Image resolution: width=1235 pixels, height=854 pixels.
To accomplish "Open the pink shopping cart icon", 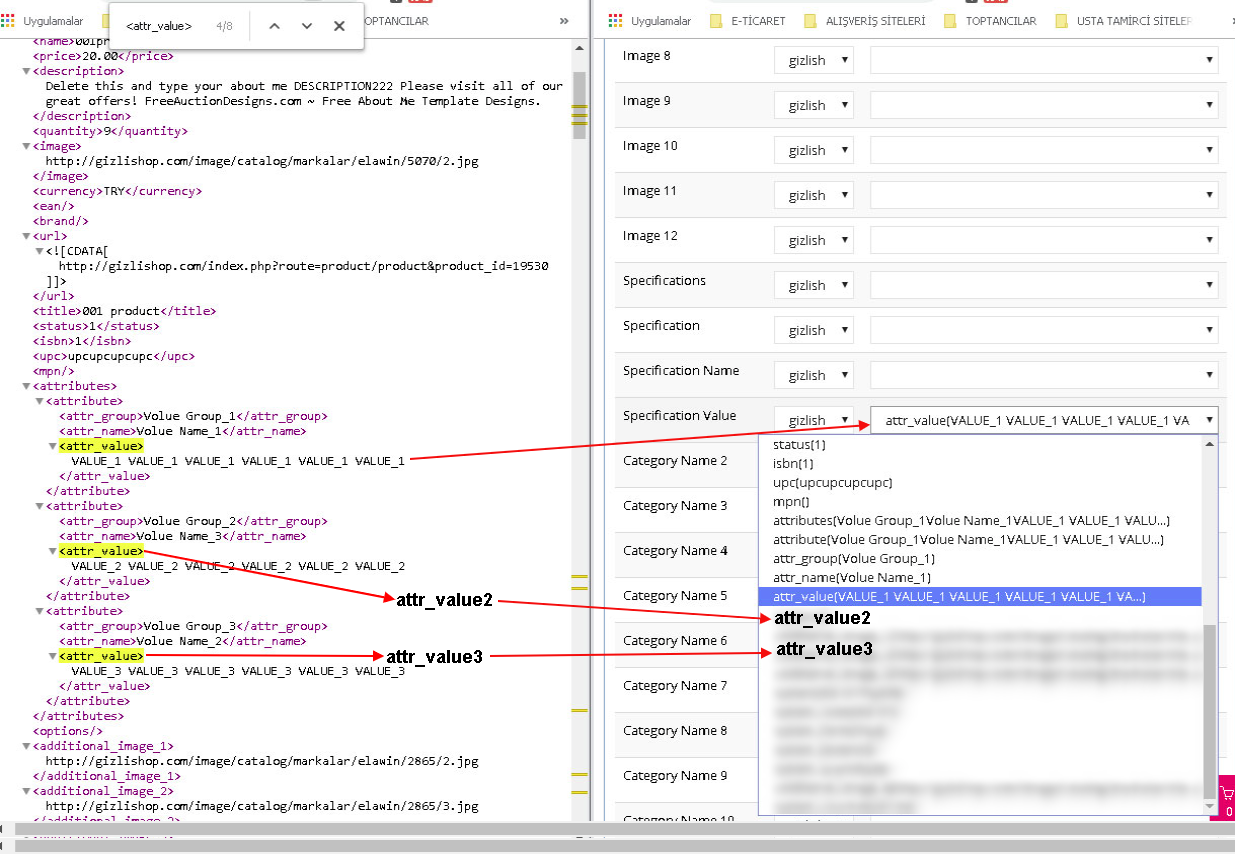I will pyautogui.click(x=1228, y=798).
